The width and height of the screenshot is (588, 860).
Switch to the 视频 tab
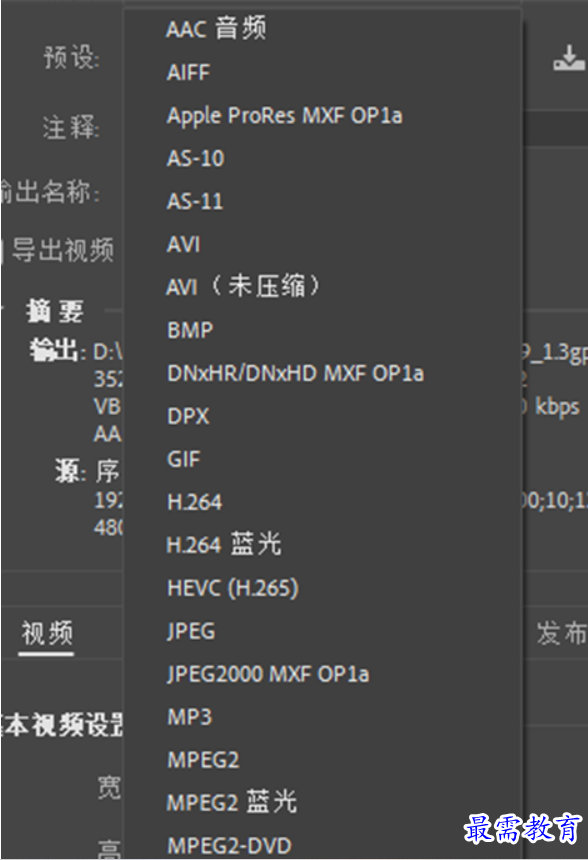pyautogui.click(x=47, y=633)
